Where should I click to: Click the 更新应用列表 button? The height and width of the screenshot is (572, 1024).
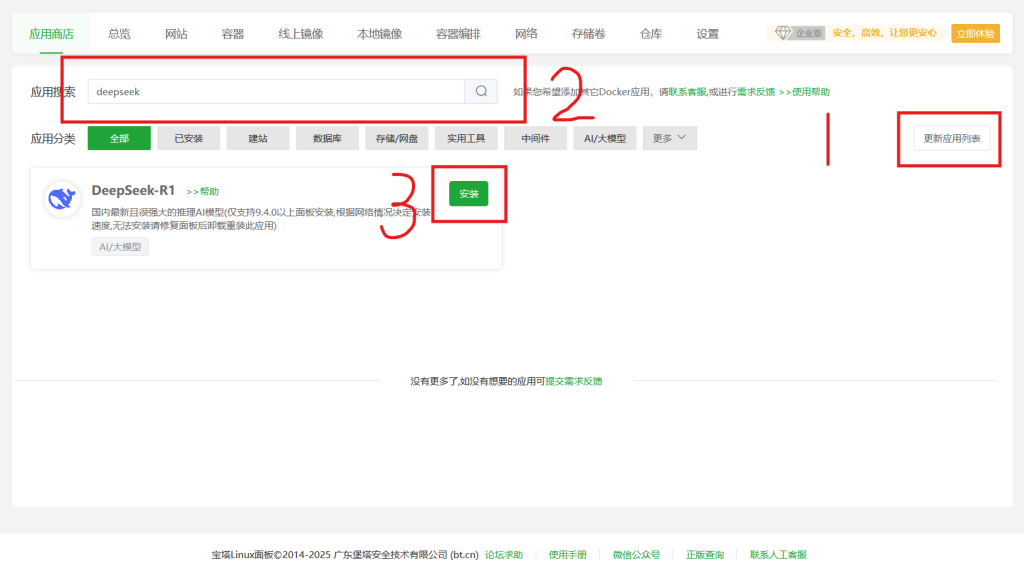coord(952,138)
